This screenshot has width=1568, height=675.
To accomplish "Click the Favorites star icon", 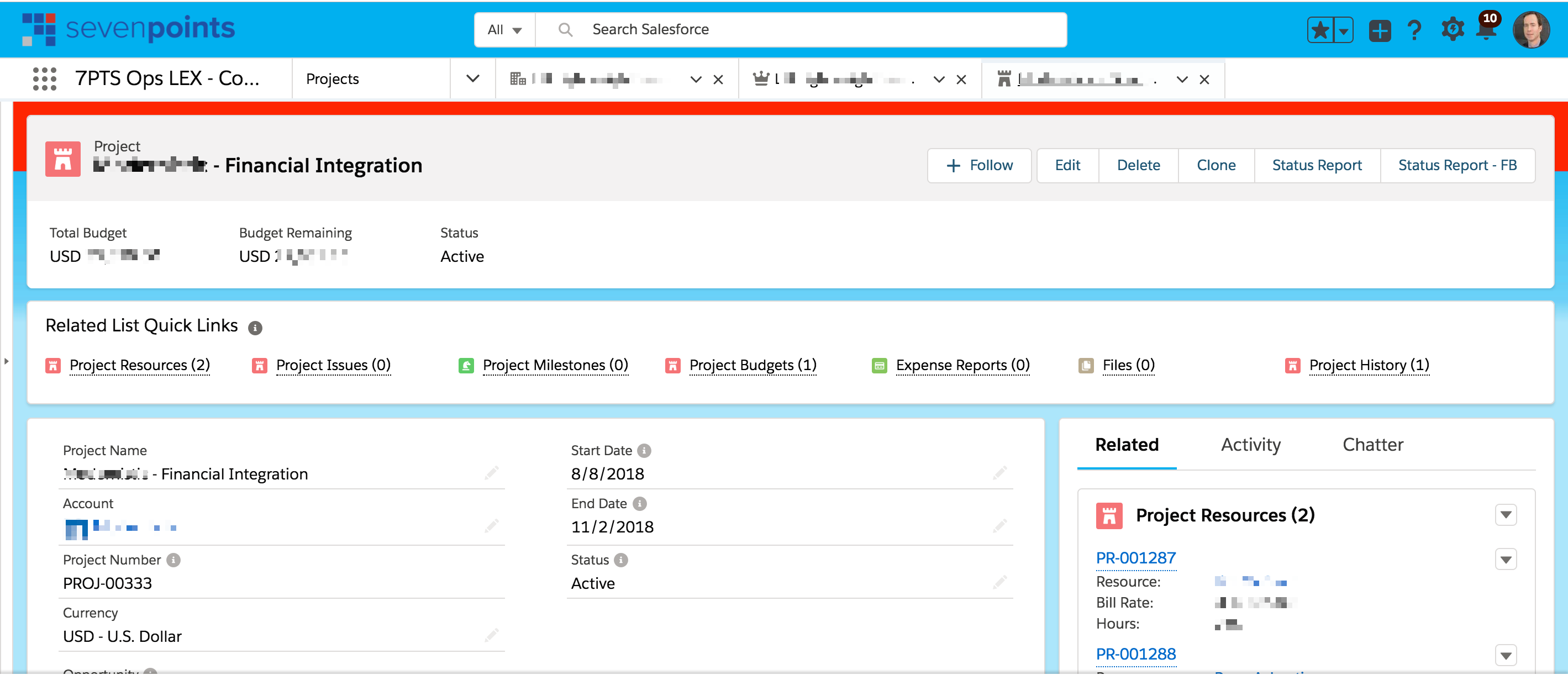I will click(x=1320, y=30).
